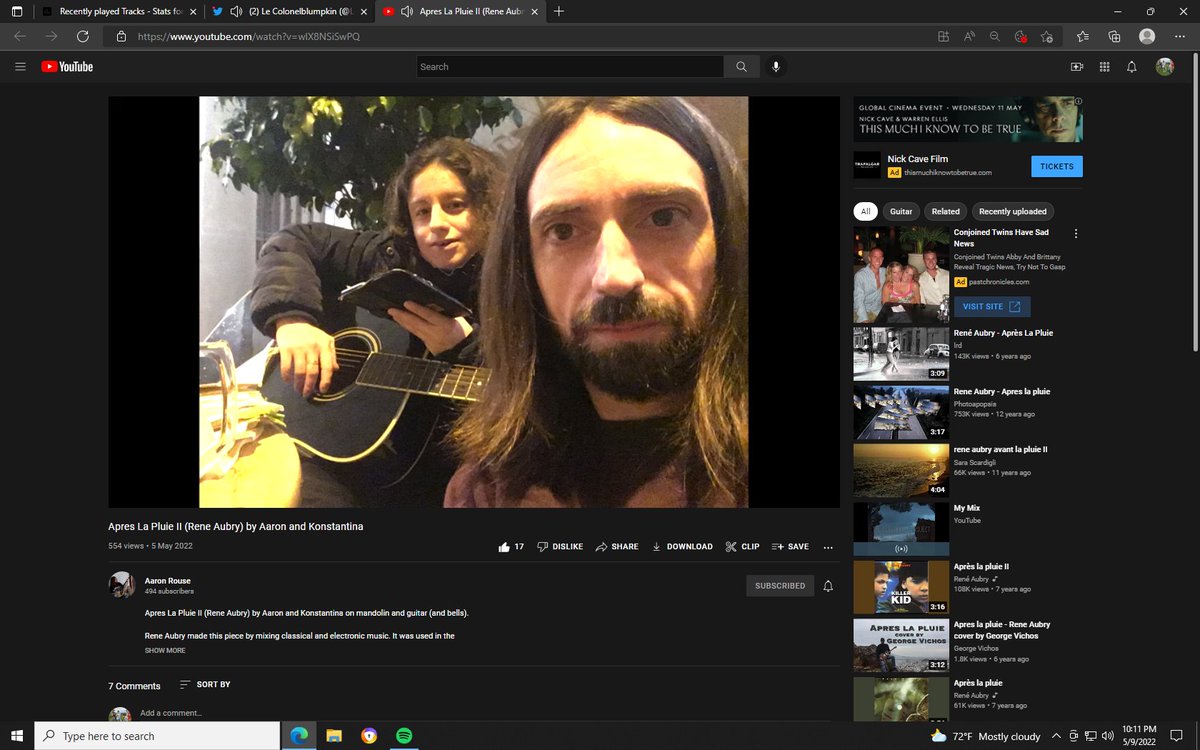Select the Recently uploaded filter chip

pyautogui.click(x=1012, y=211)
